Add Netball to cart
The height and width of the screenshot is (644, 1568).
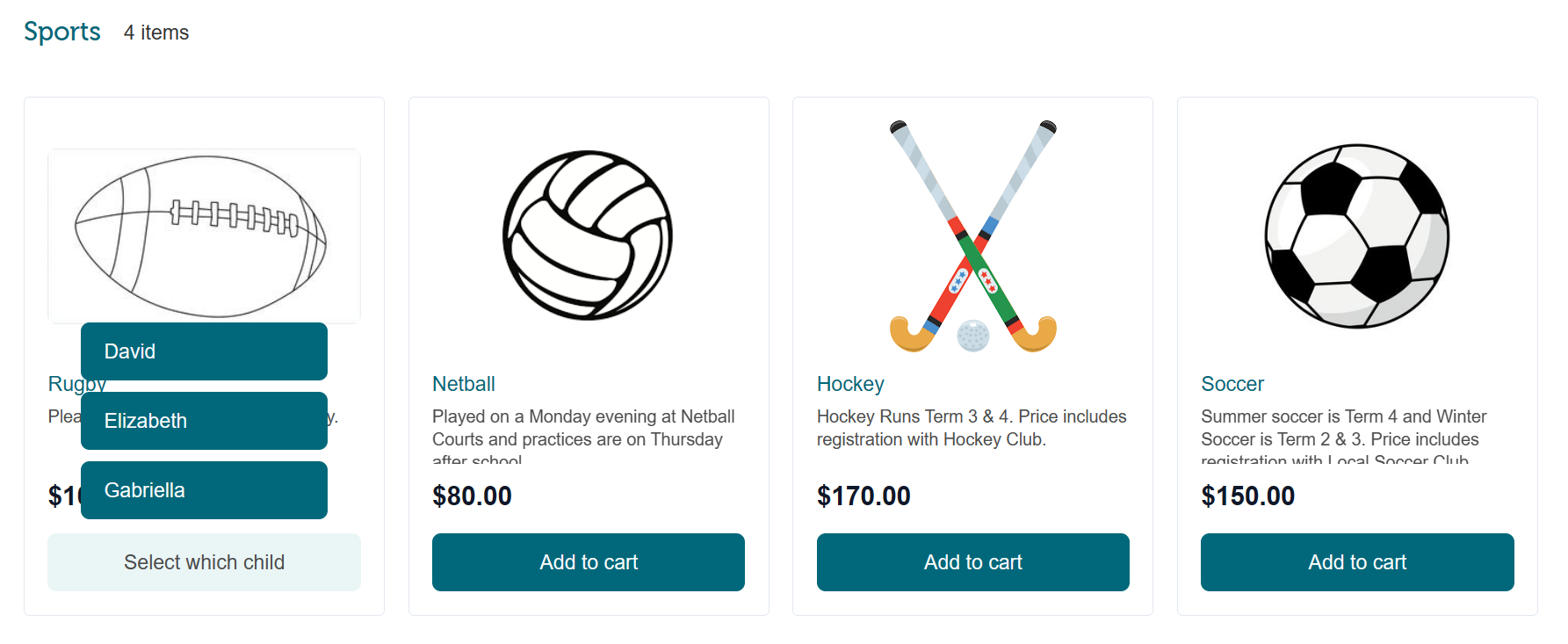(589, 562)
